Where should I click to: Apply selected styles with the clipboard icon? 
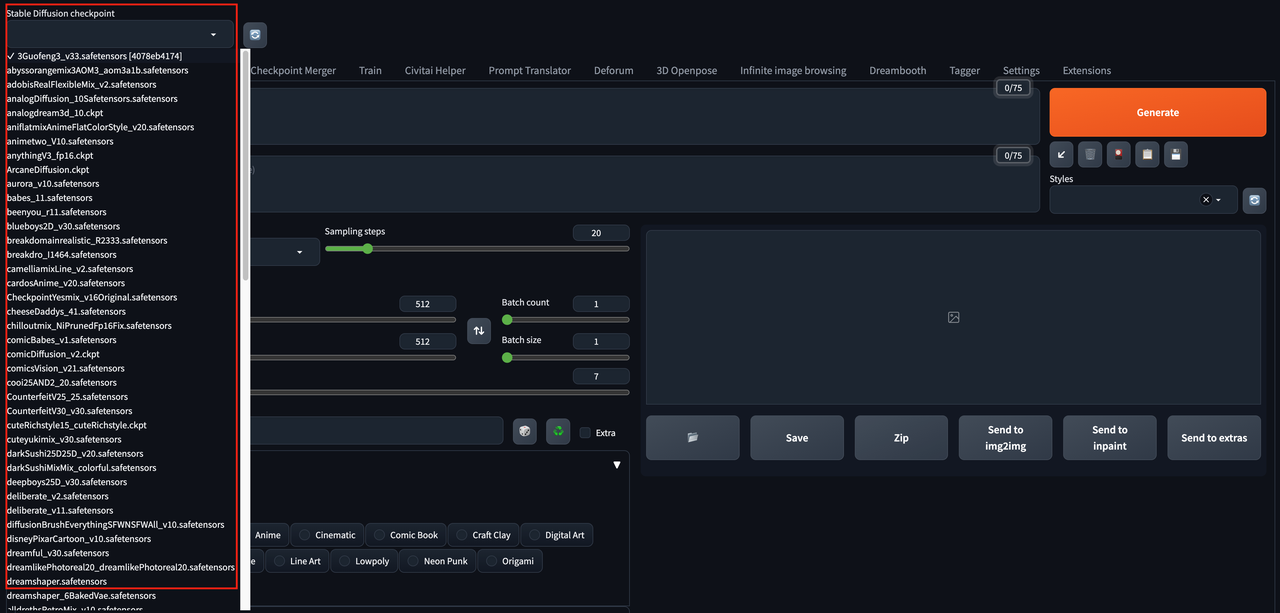coord(1148,154)
